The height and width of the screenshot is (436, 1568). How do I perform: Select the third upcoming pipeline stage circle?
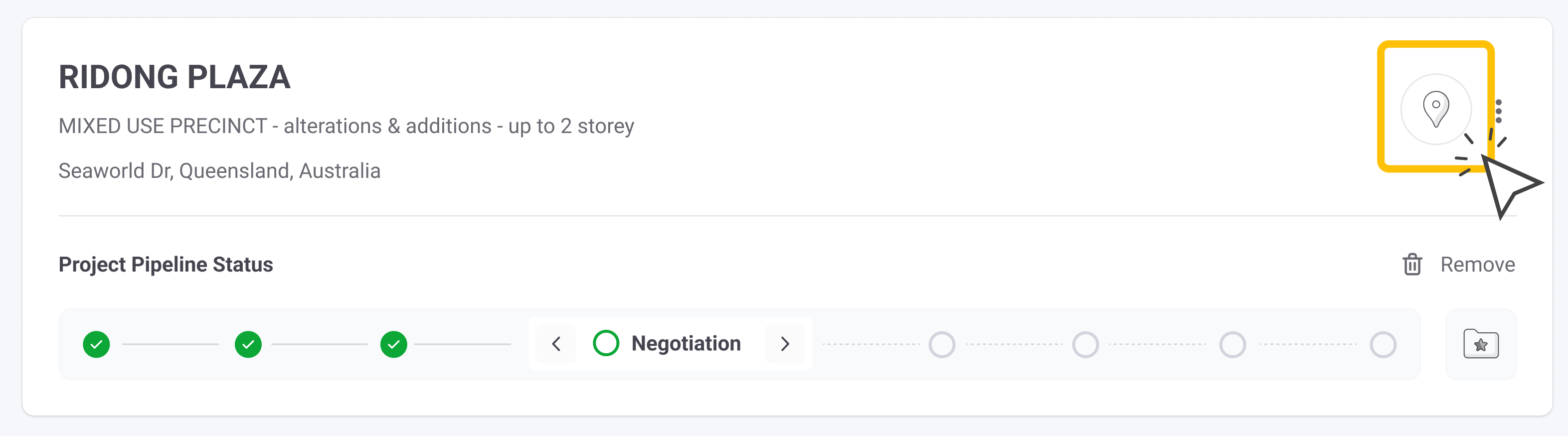(1232, 345)
